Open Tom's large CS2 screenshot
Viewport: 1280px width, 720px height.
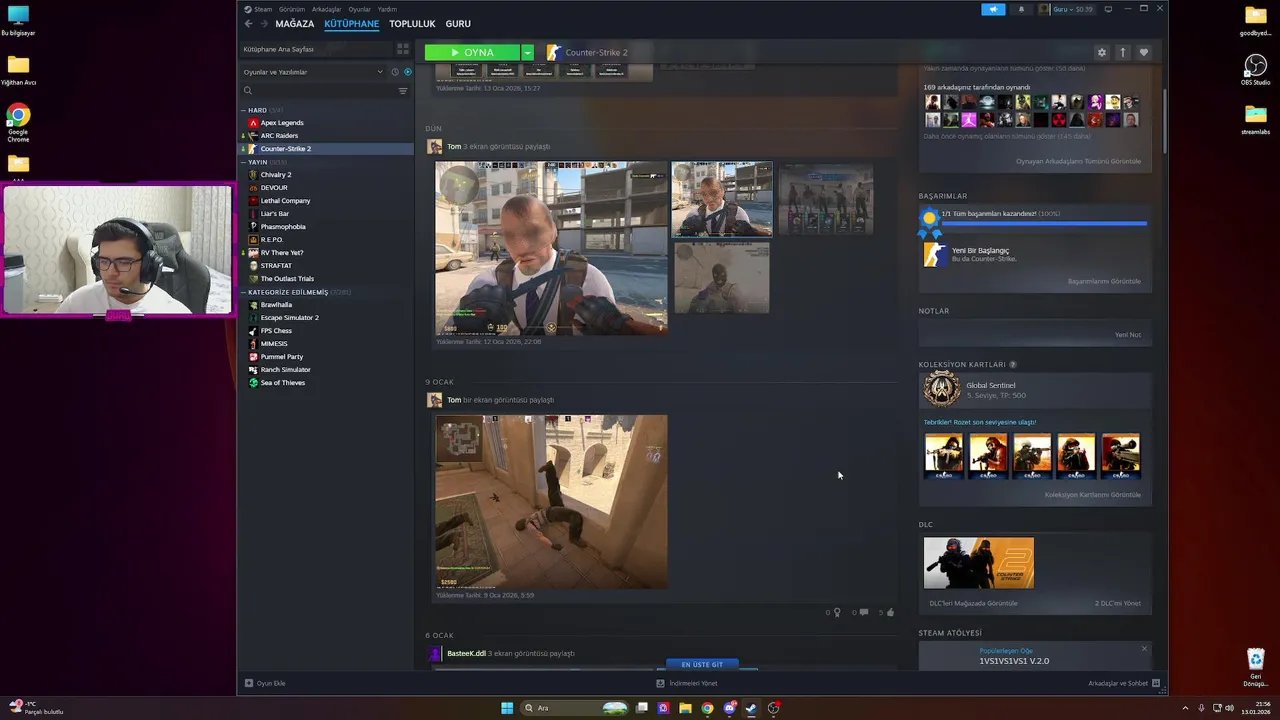tap(551, 248)
